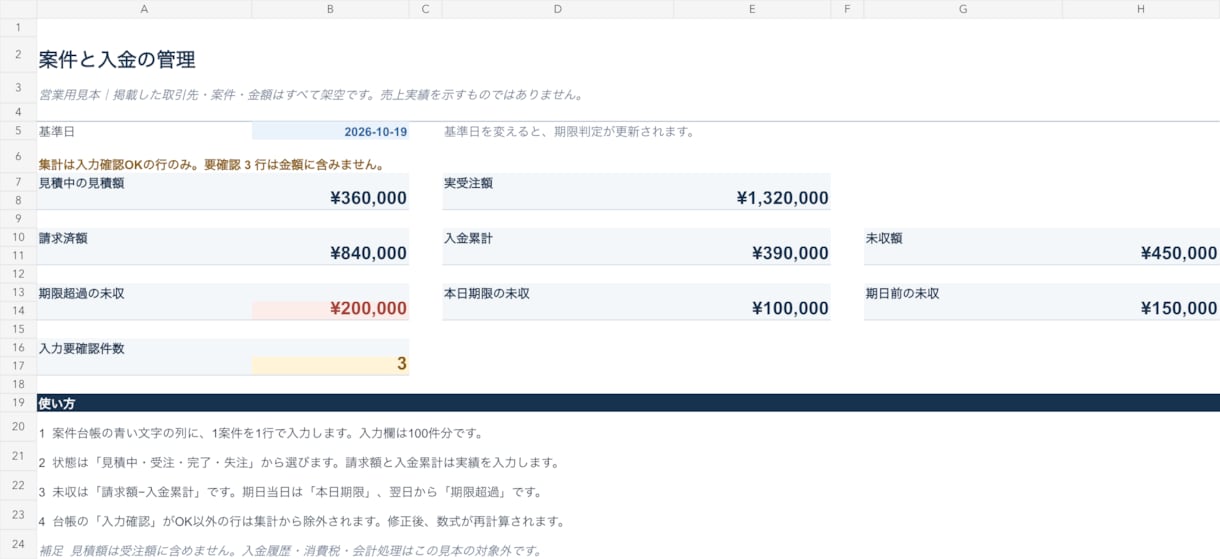Screen dimensions: 1220x559
Task: Select the 期限超過の未収 label
Action: pos(82,293)
